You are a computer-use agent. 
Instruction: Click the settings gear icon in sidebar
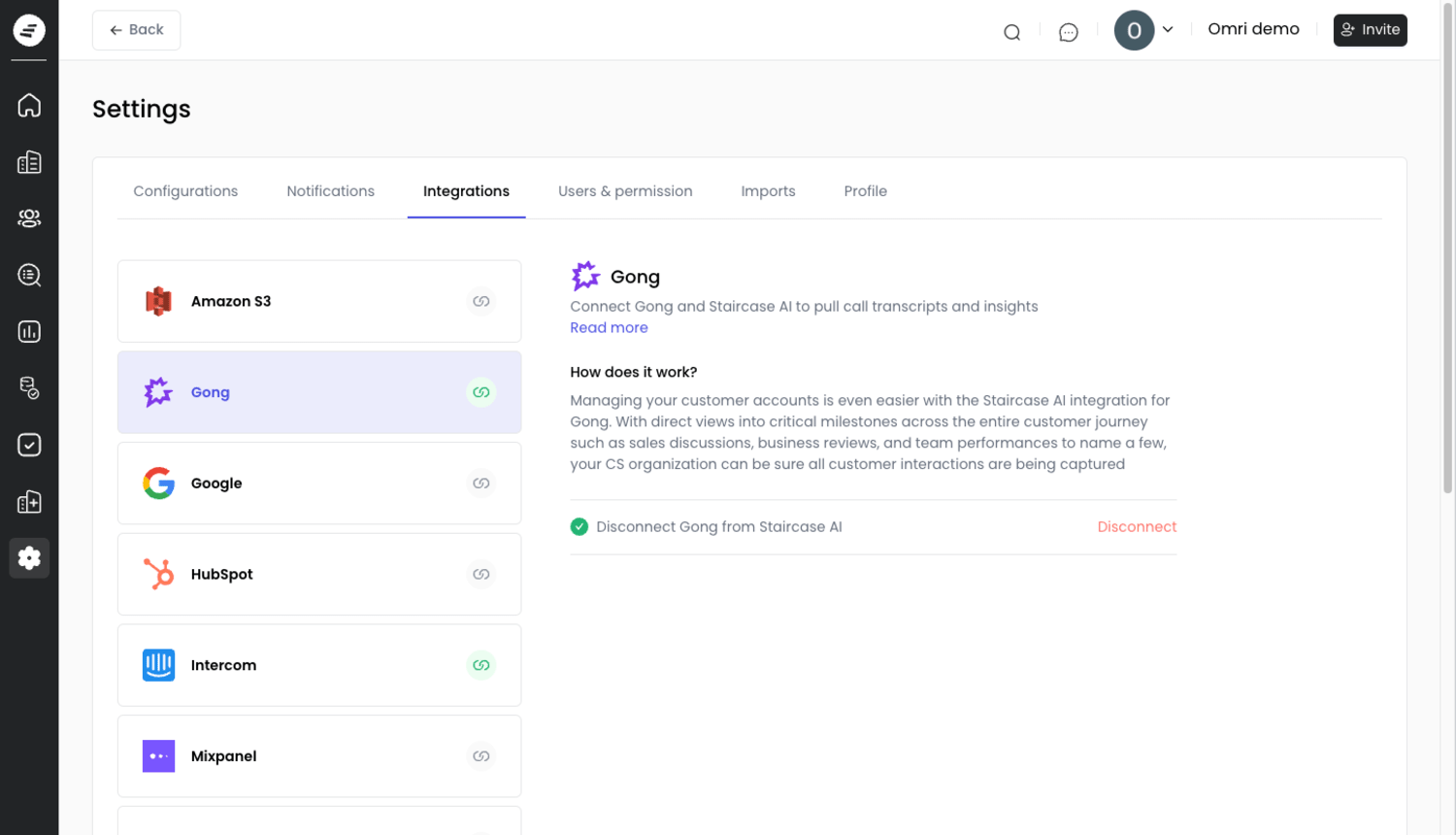tap(29, 558)
